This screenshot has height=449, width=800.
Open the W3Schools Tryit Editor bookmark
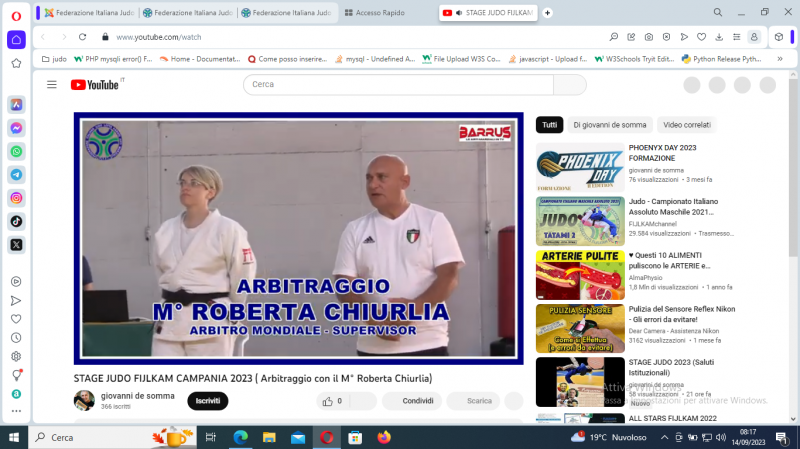point(635,59)
